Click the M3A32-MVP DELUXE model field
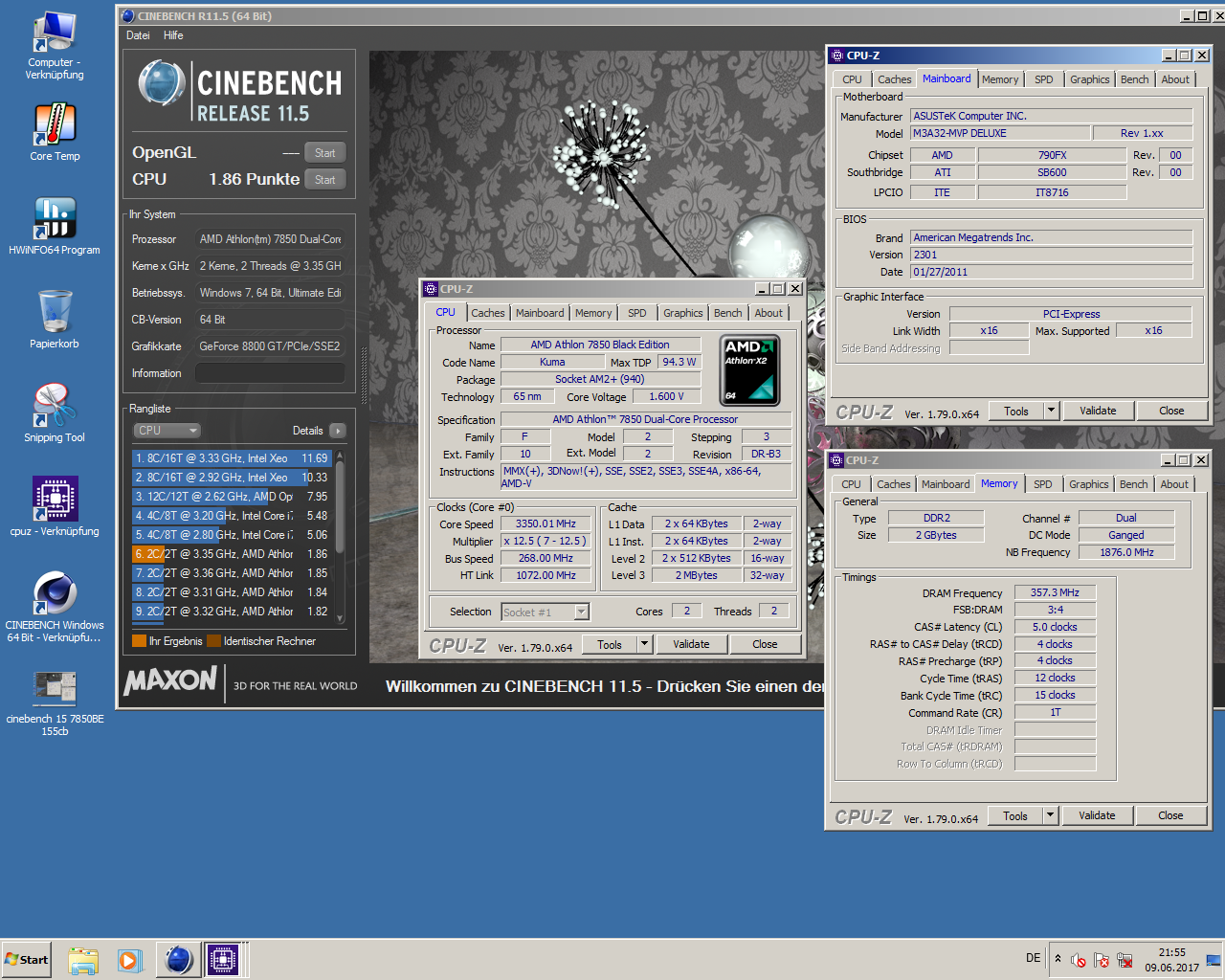This screenshot has height=980, width=1225. point(999,133)
